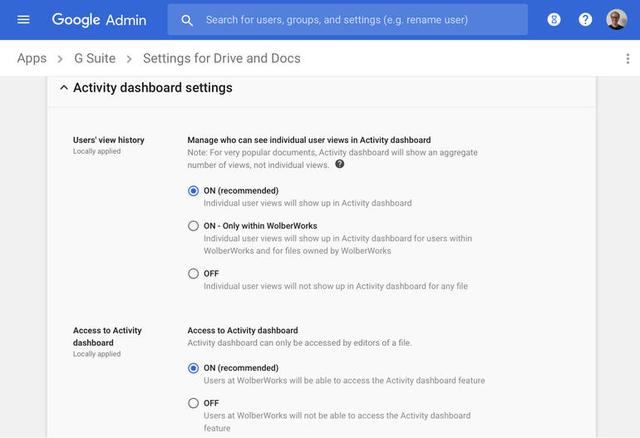
Task: Go to G Suite in the breadcrumb
Action: coord(95,59)
